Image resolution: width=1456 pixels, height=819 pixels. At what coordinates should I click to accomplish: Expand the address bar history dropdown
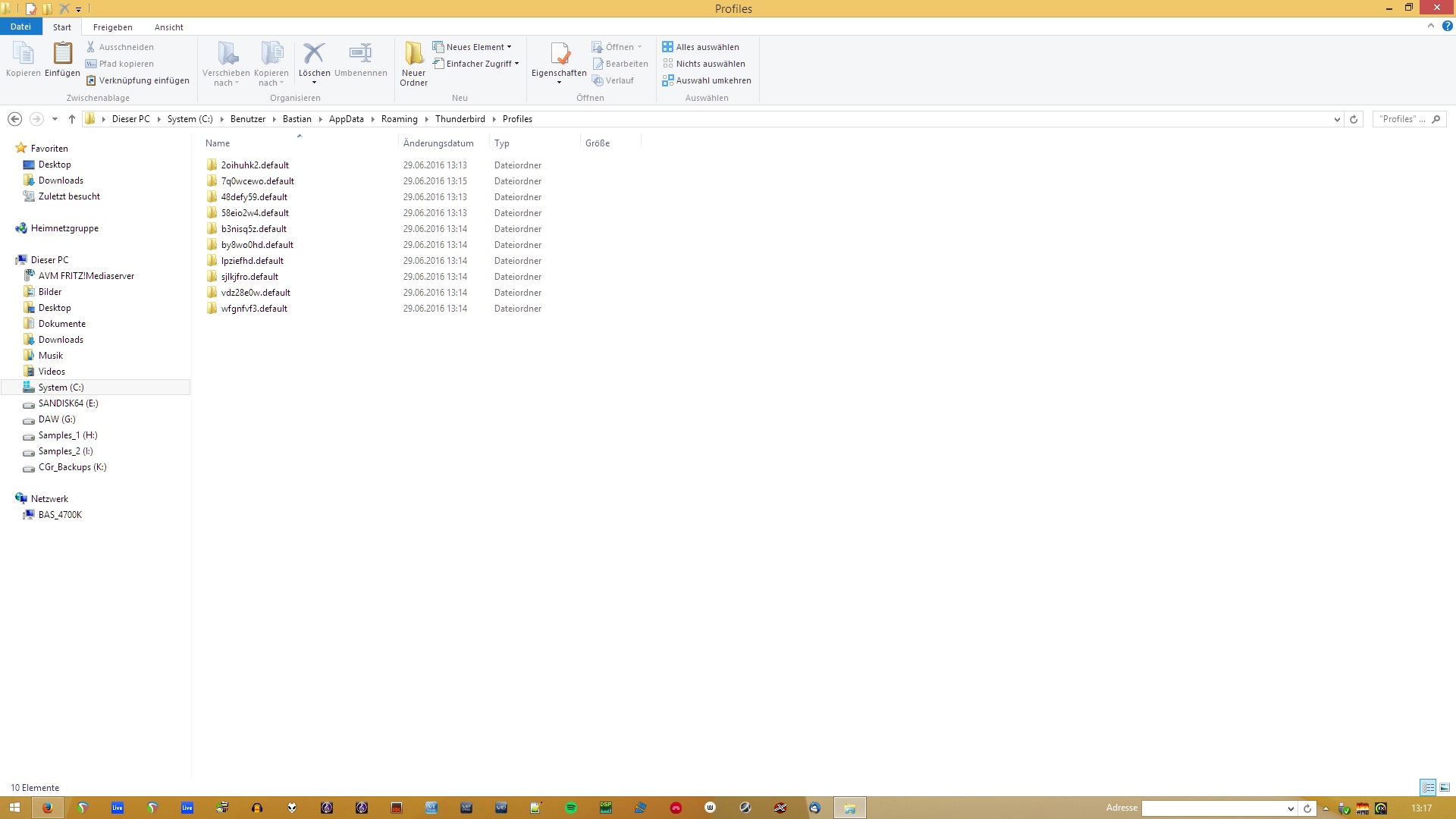tap(1337, 119)
